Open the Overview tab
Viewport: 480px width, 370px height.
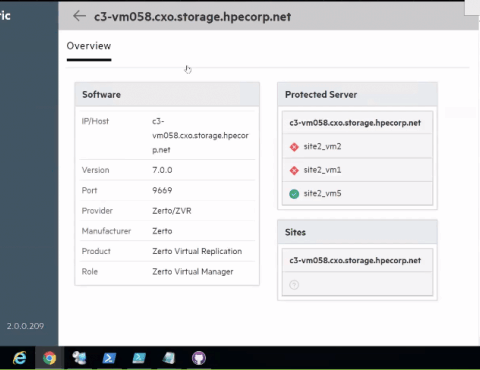click(x=89, y=46)
